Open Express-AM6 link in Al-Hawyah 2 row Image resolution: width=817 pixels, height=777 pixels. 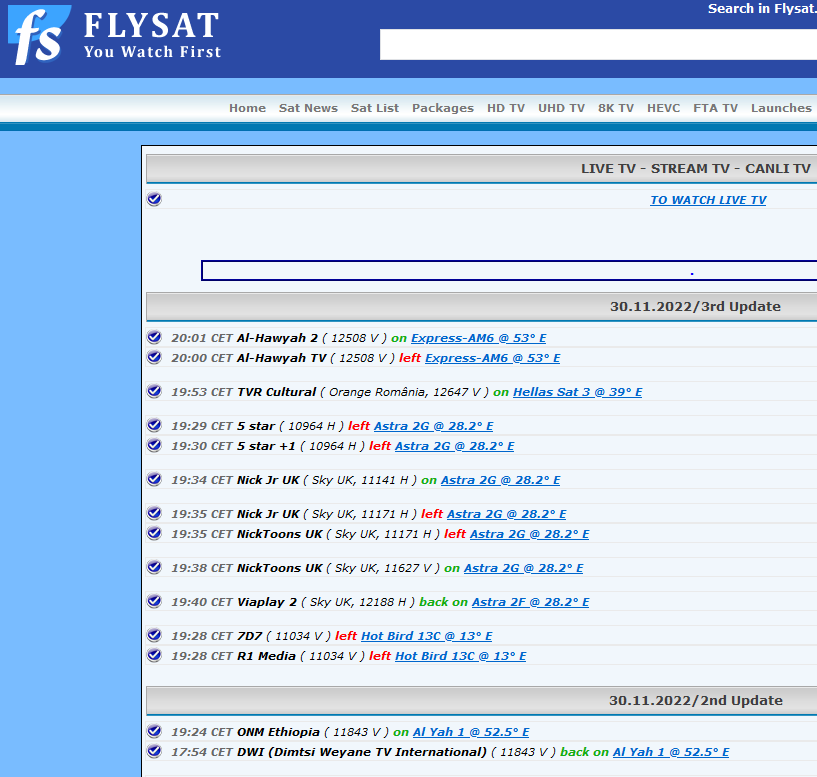(479, 338)
